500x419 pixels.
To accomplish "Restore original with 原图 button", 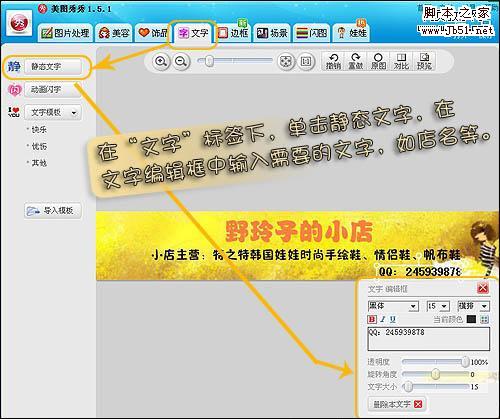I will click(x=378, y=61).
